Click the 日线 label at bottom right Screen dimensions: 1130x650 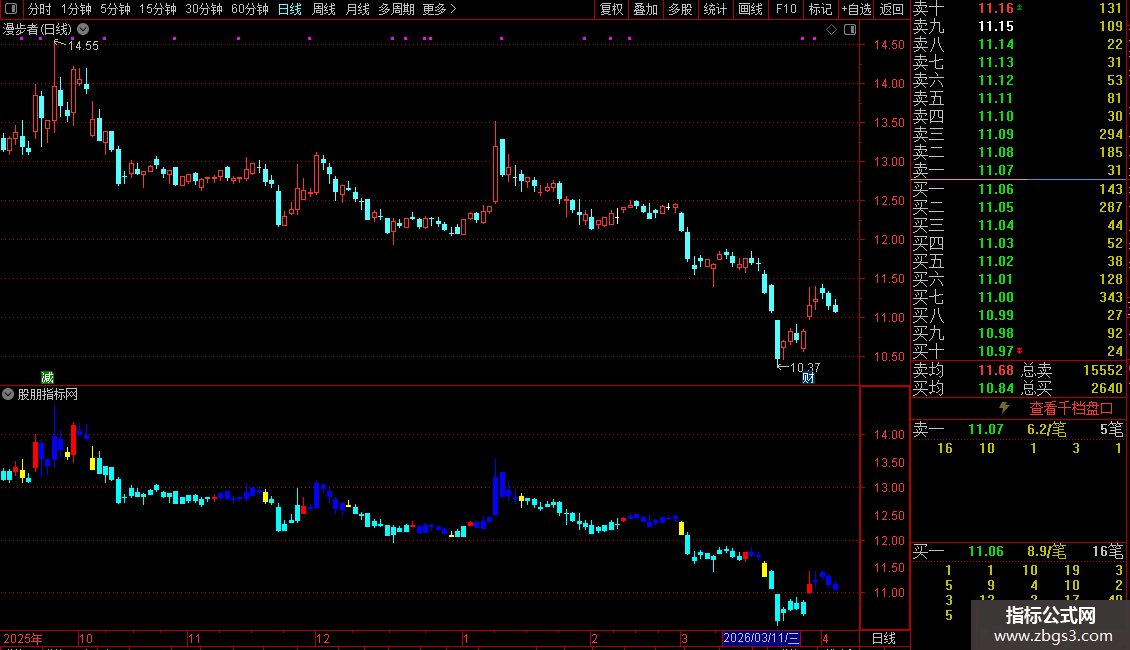(x=884, y=638)
